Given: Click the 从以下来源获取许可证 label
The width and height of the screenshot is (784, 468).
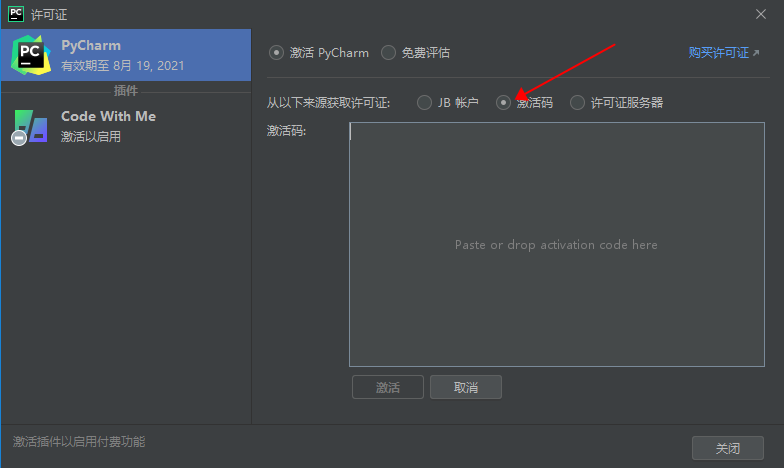Looking at the screenshot, I should [328, 103].
